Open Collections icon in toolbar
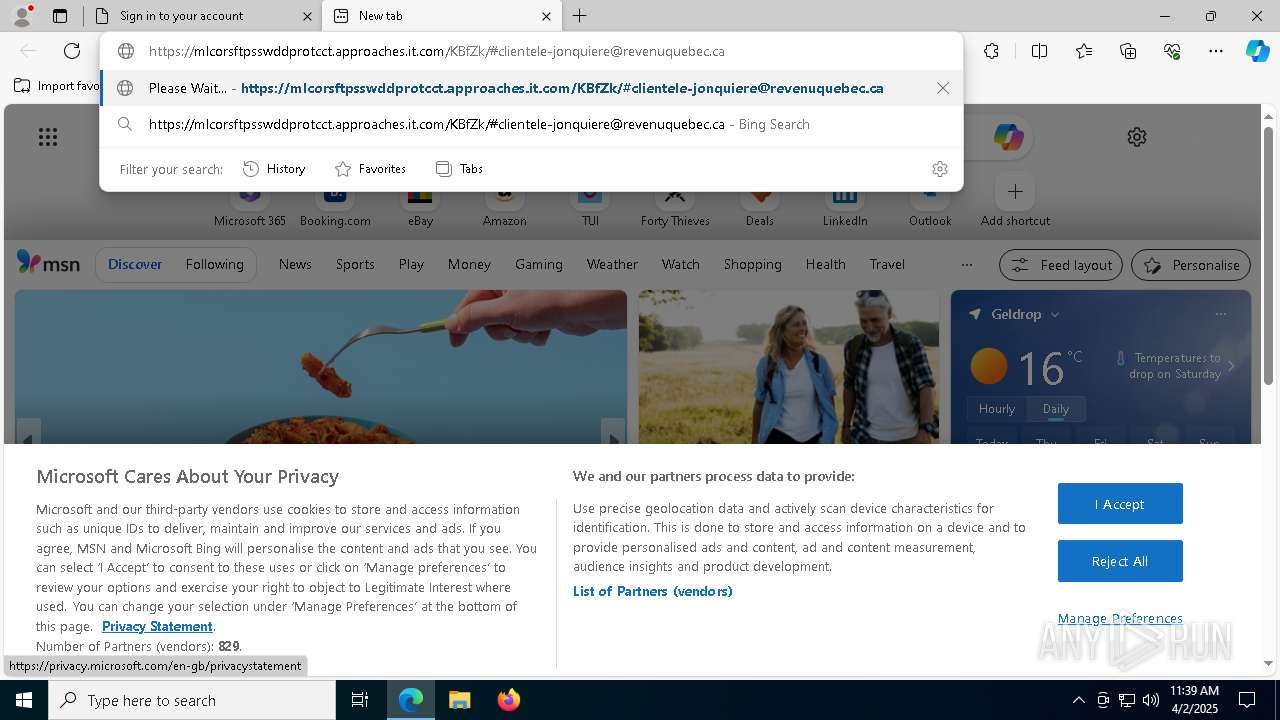This screenshot has width=1280, height=720. tap(1128, 51)
